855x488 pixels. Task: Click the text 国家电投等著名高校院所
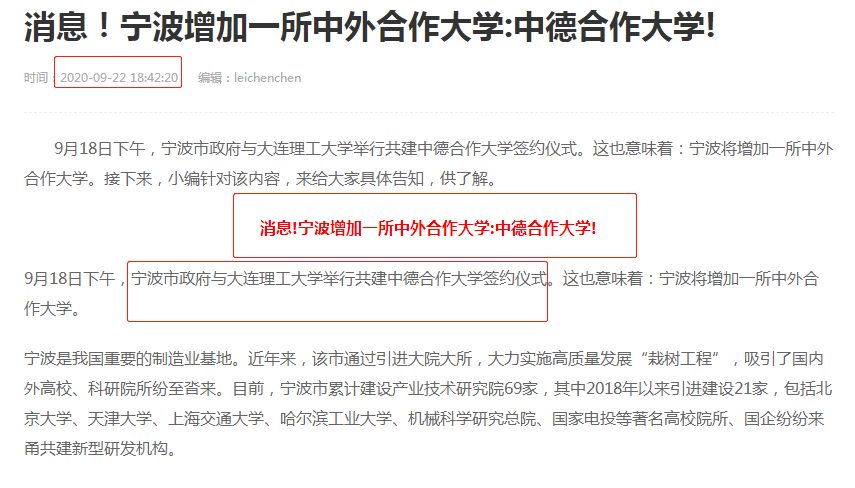tap(640, 419)
